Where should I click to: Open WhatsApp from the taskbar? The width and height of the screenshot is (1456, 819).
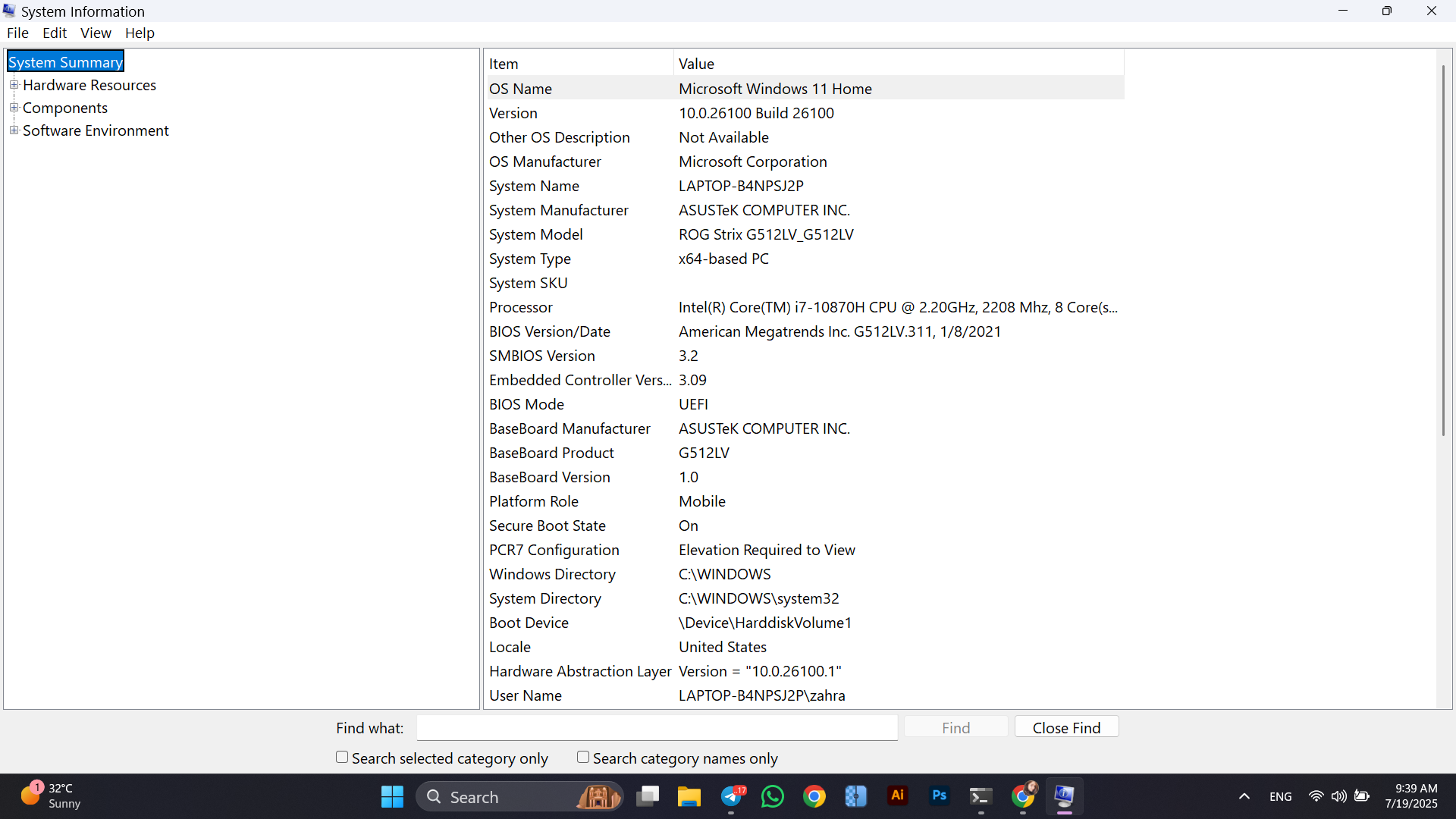tap(773, 797)
